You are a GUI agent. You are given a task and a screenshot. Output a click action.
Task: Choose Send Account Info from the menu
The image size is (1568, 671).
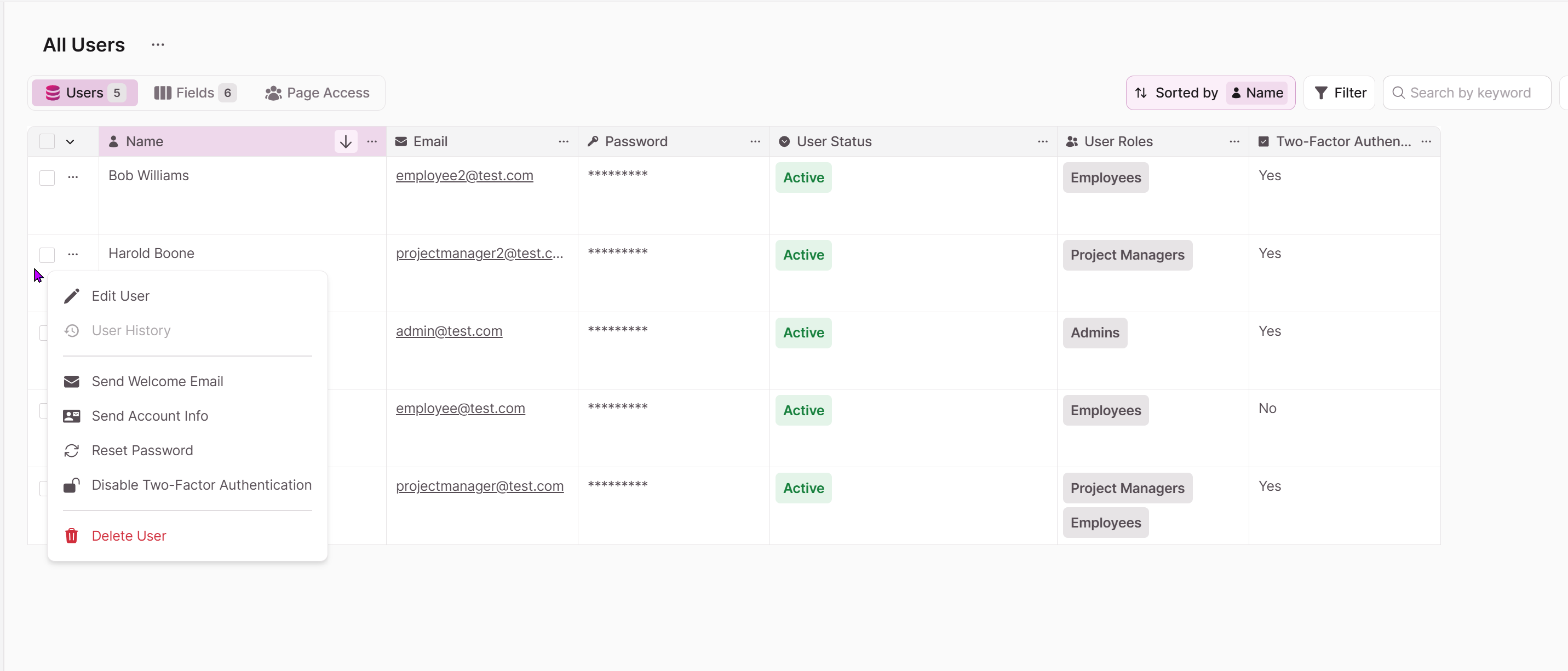(187, 416)
